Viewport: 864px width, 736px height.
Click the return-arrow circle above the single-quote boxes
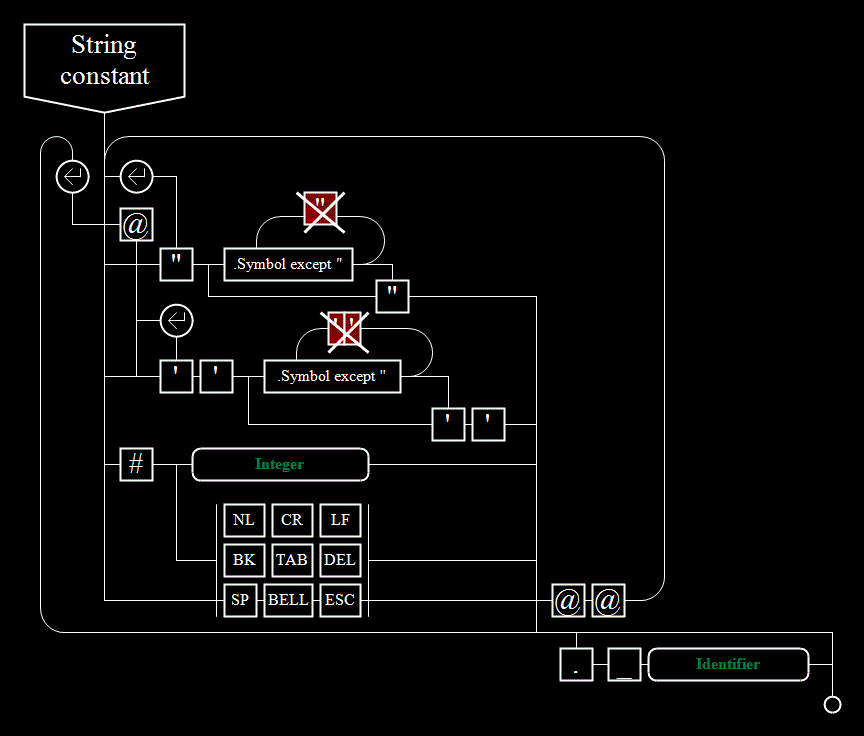[176, 321]
